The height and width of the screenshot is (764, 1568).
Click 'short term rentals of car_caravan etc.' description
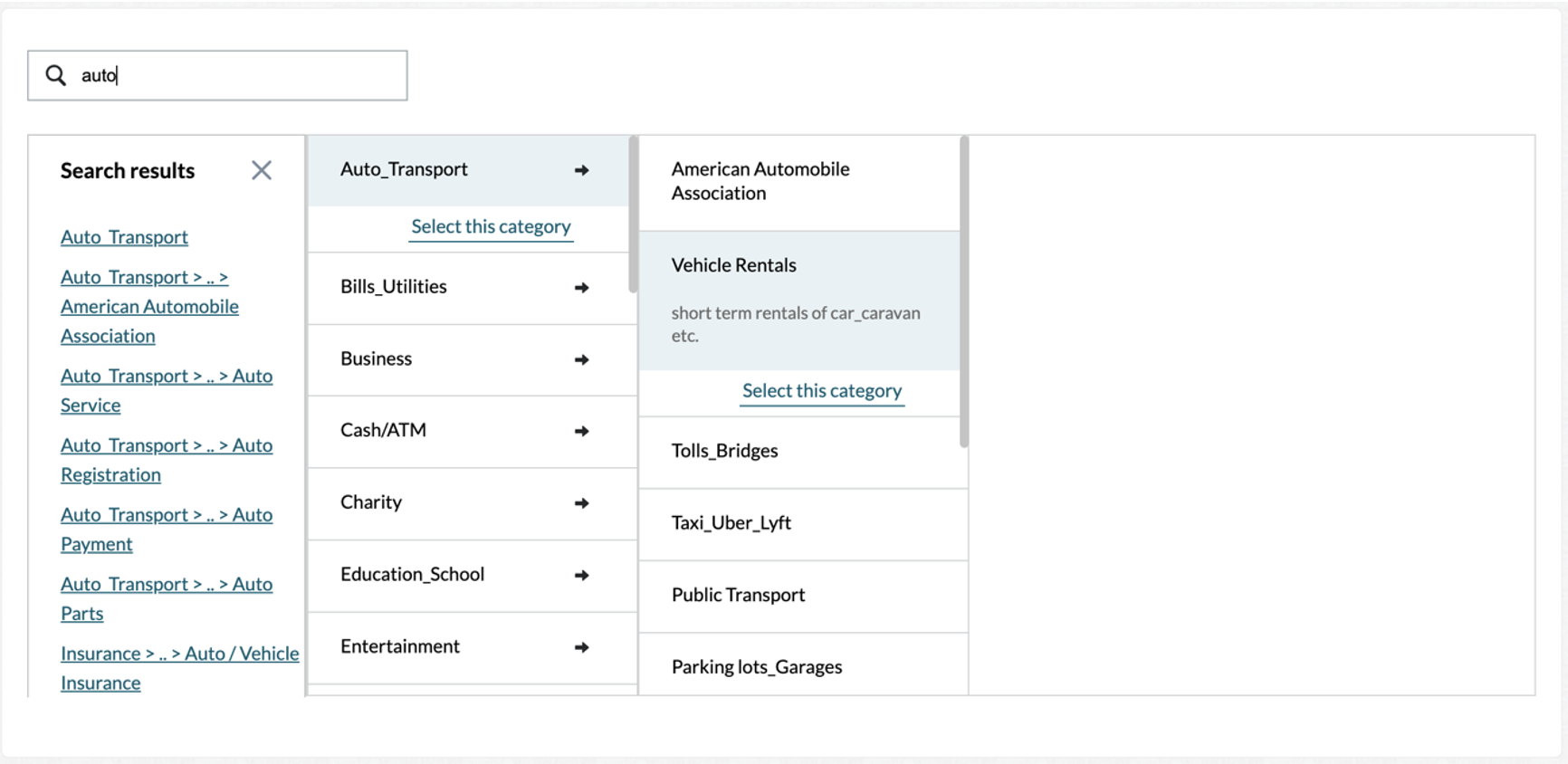796,324
